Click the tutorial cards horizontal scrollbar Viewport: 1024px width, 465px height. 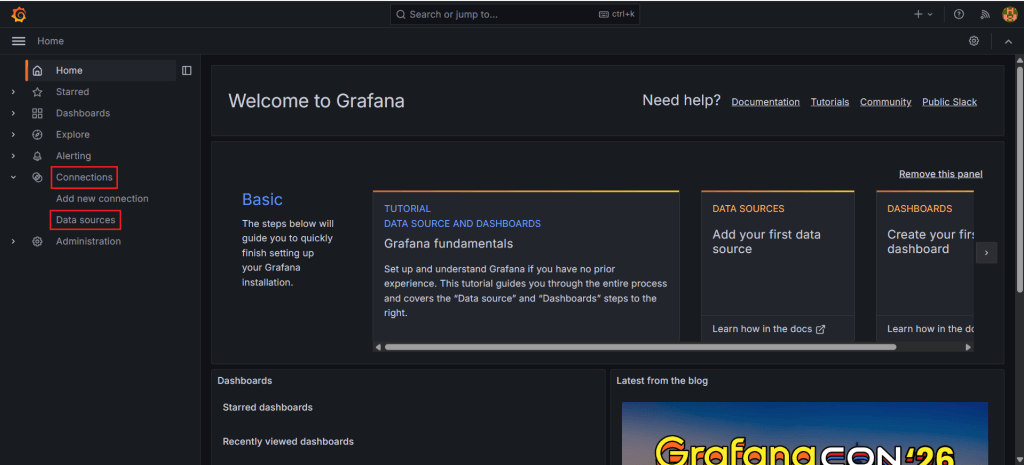pos(640,347)
